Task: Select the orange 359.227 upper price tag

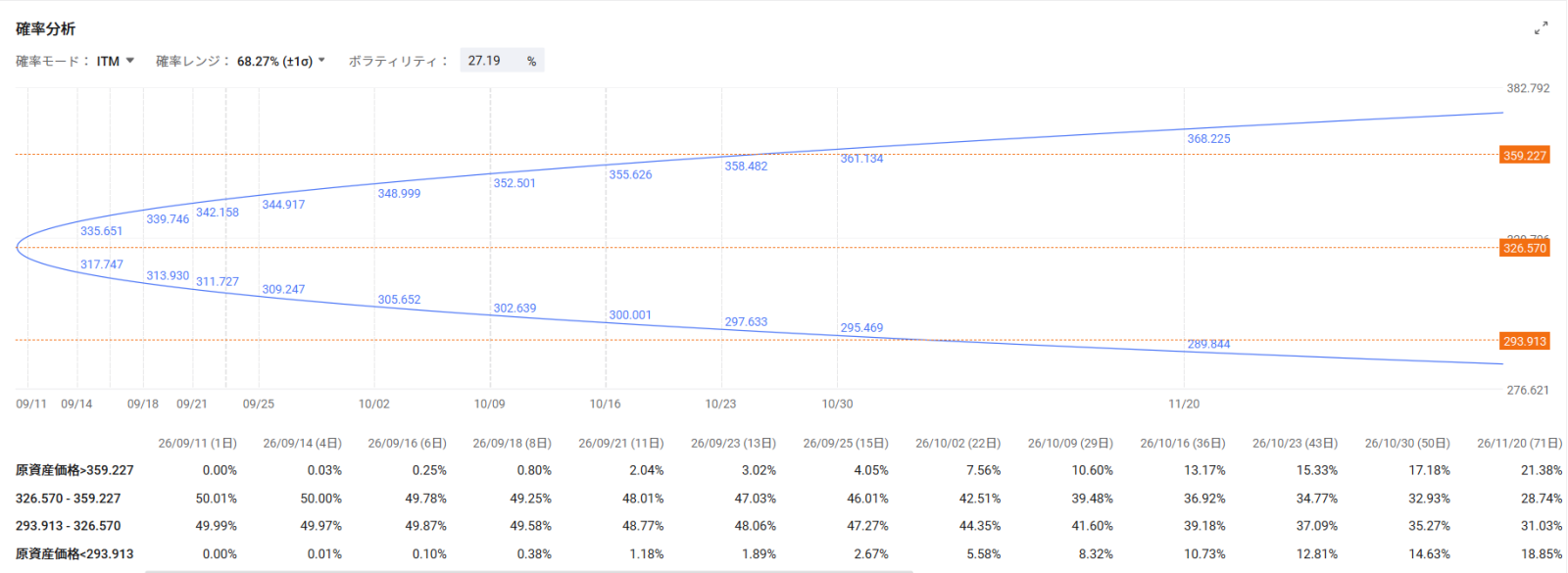Action: (1525, 156)
